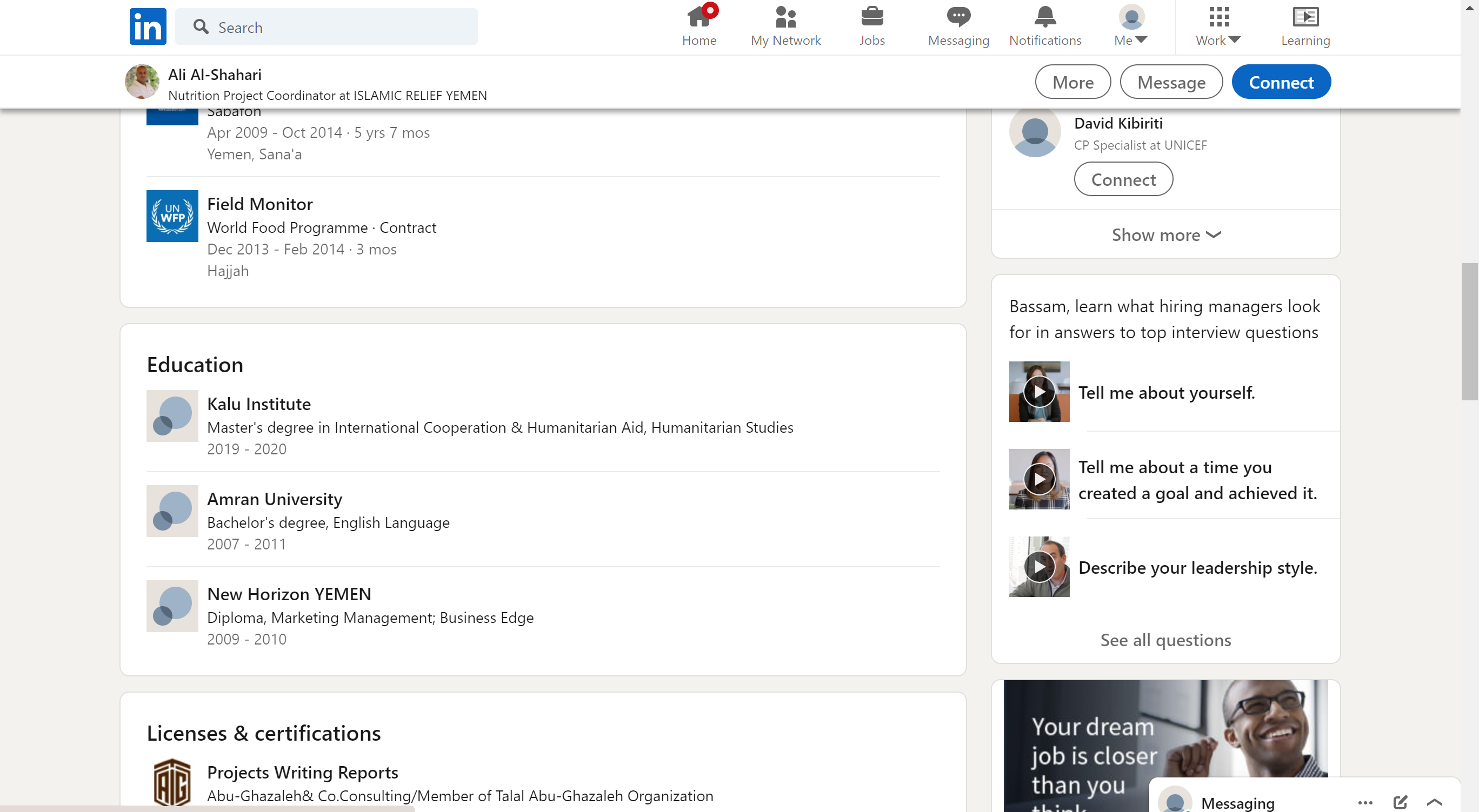This screenshot has height=812, width=1479.
Task: Play the 'Describe your leadership style' video
Action: [1038, 567]
